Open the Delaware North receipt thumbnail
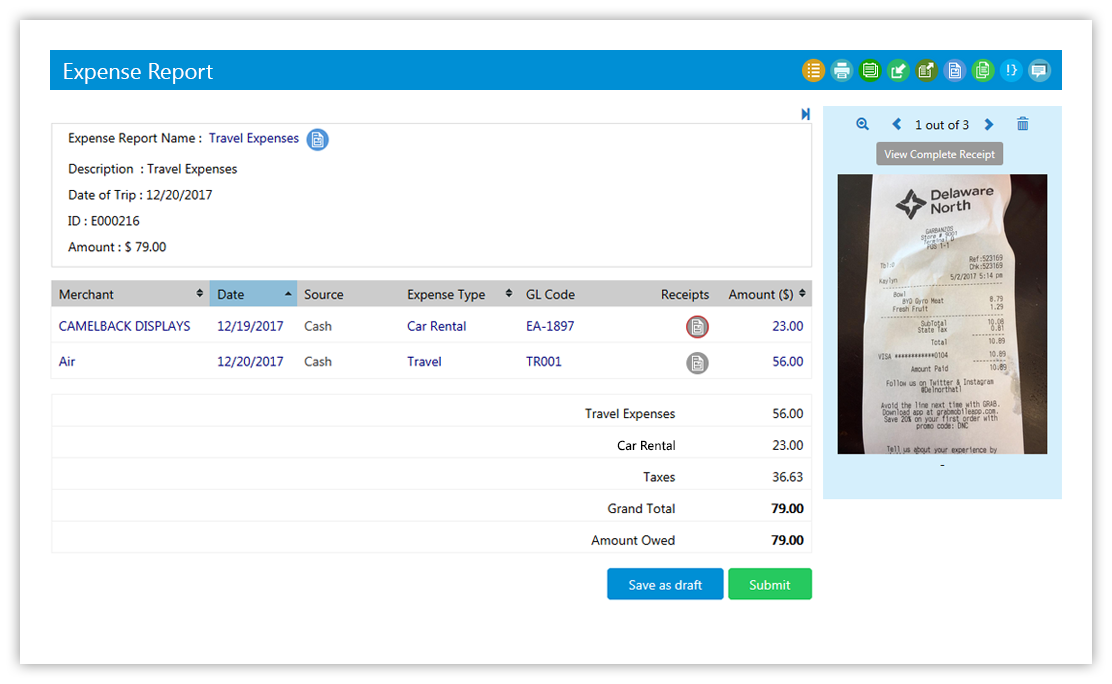1112x684 pixels. (942, 314)
